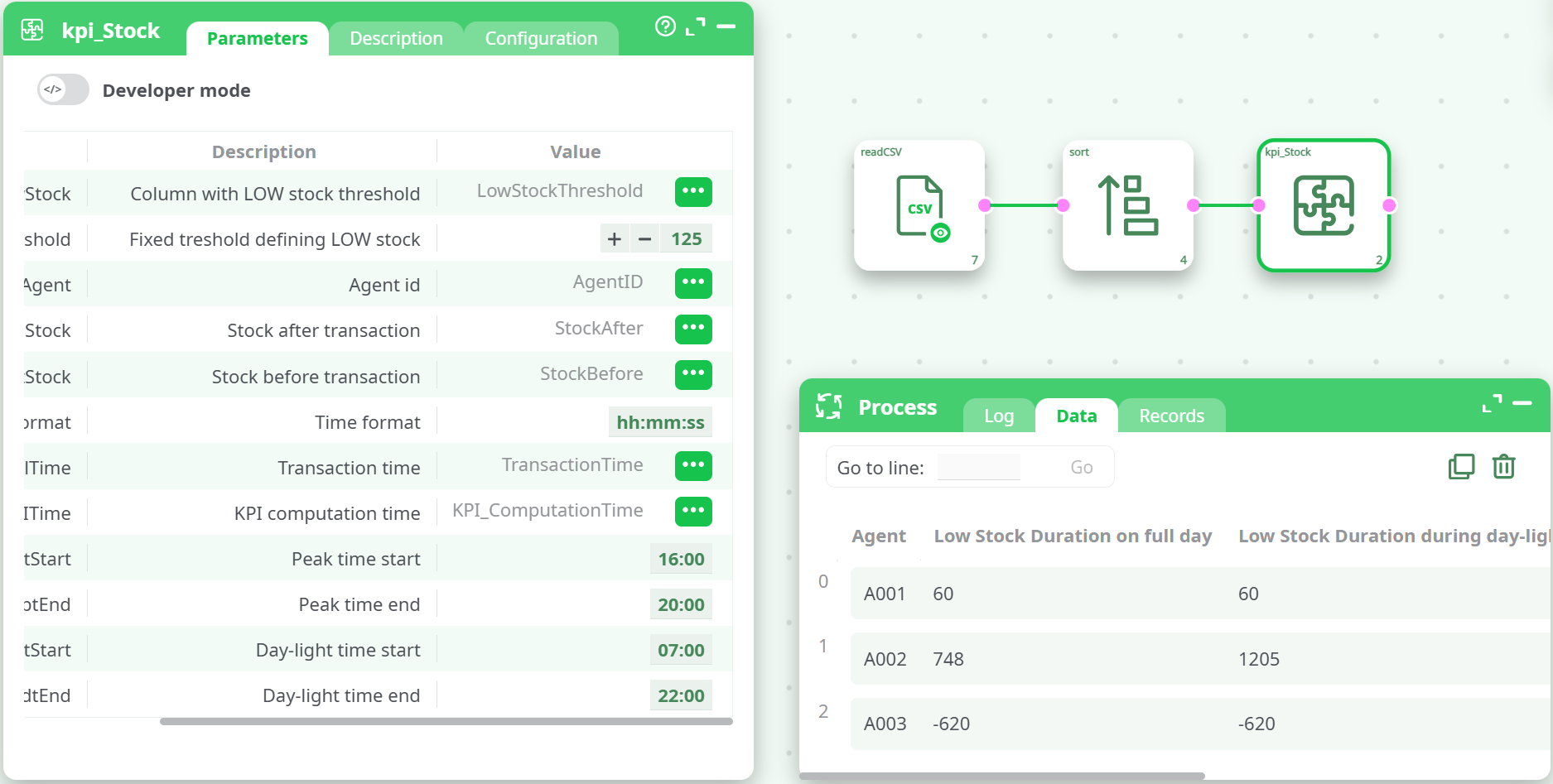1553x784 pixels.
Task: Open the Records tab
Action: 1171,416
